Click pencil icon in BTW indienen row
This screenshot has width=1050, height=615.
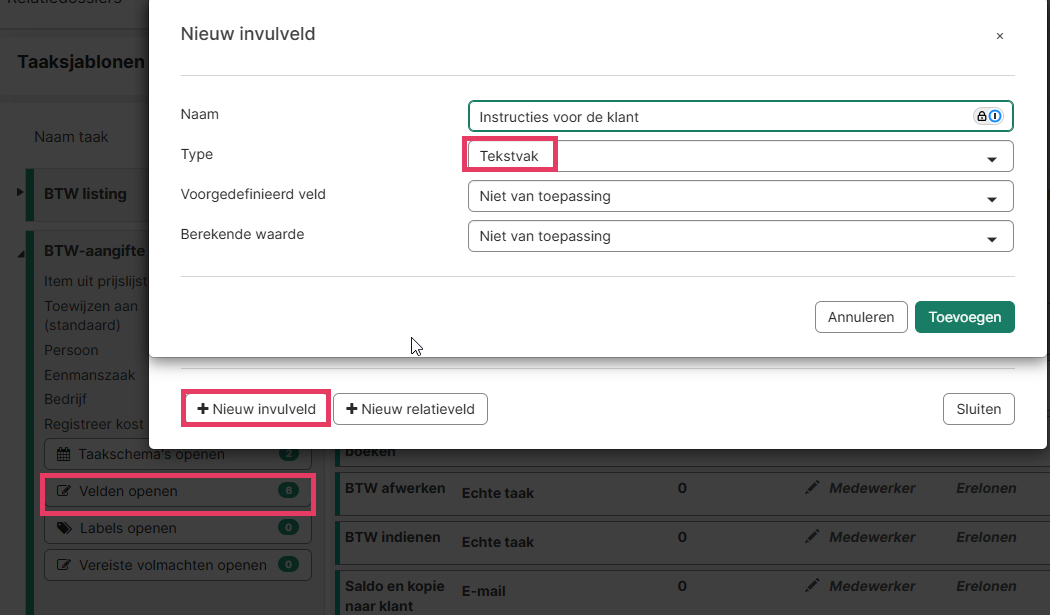point(812,537)
